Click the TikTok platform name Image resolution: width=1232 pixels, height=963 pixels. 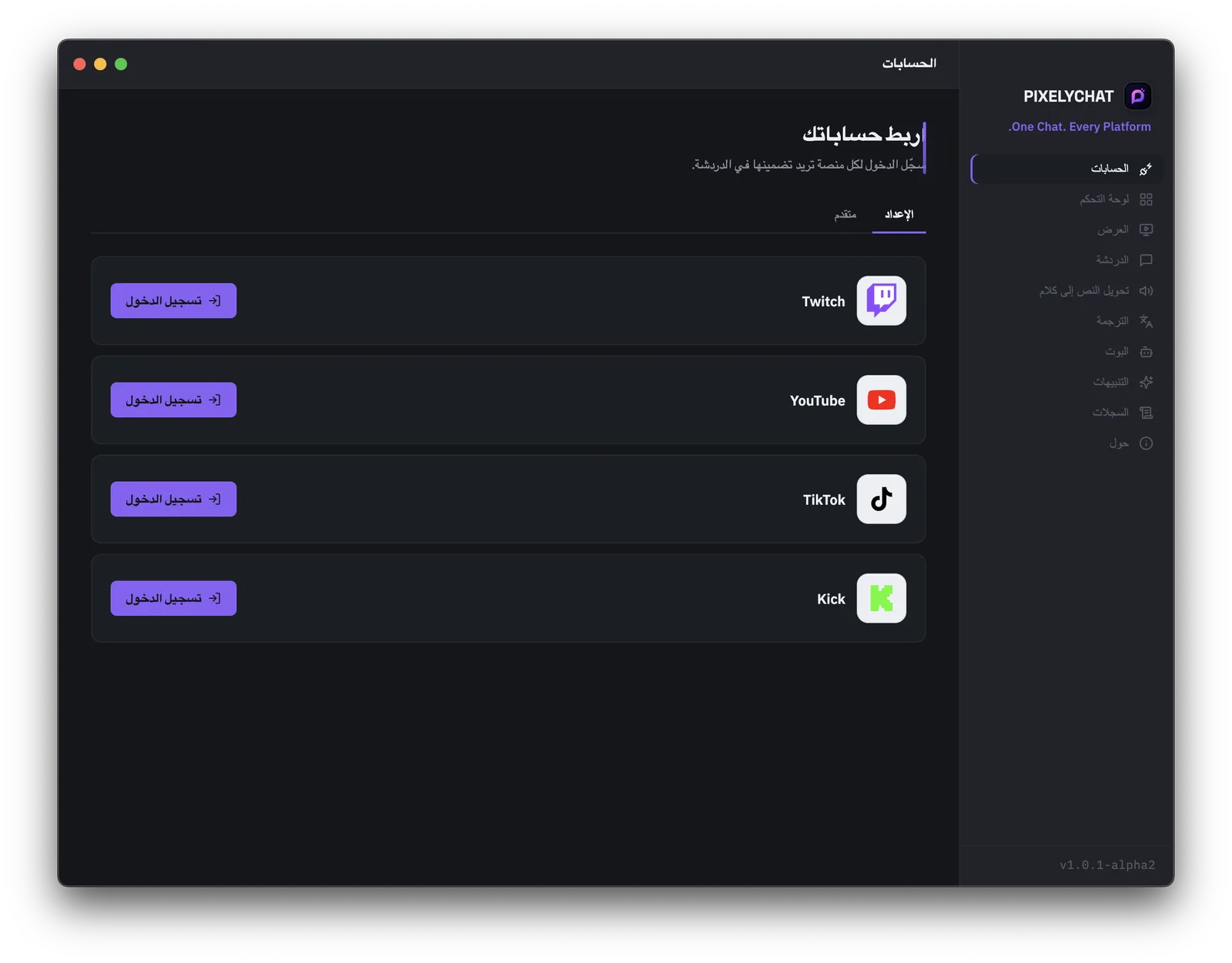point(824,500)
